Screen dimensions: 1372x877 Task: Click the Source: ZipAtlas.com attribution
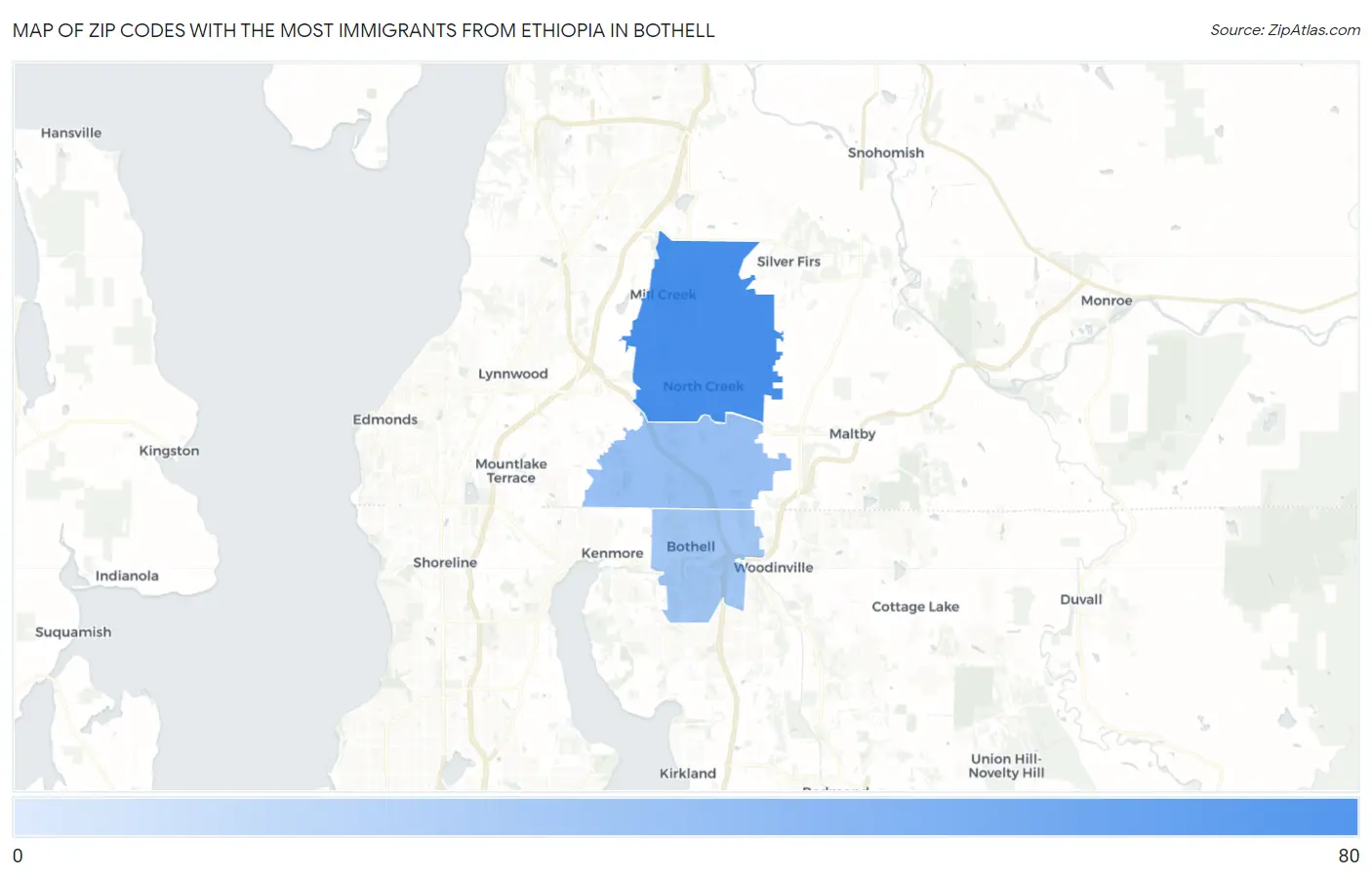coord(1285,30)
